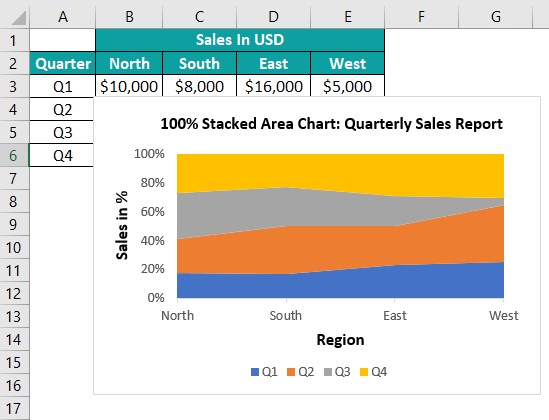Select the orange Q2 legend entry
This screenshot has height=420, width=549.
click(x=300, y=372)
